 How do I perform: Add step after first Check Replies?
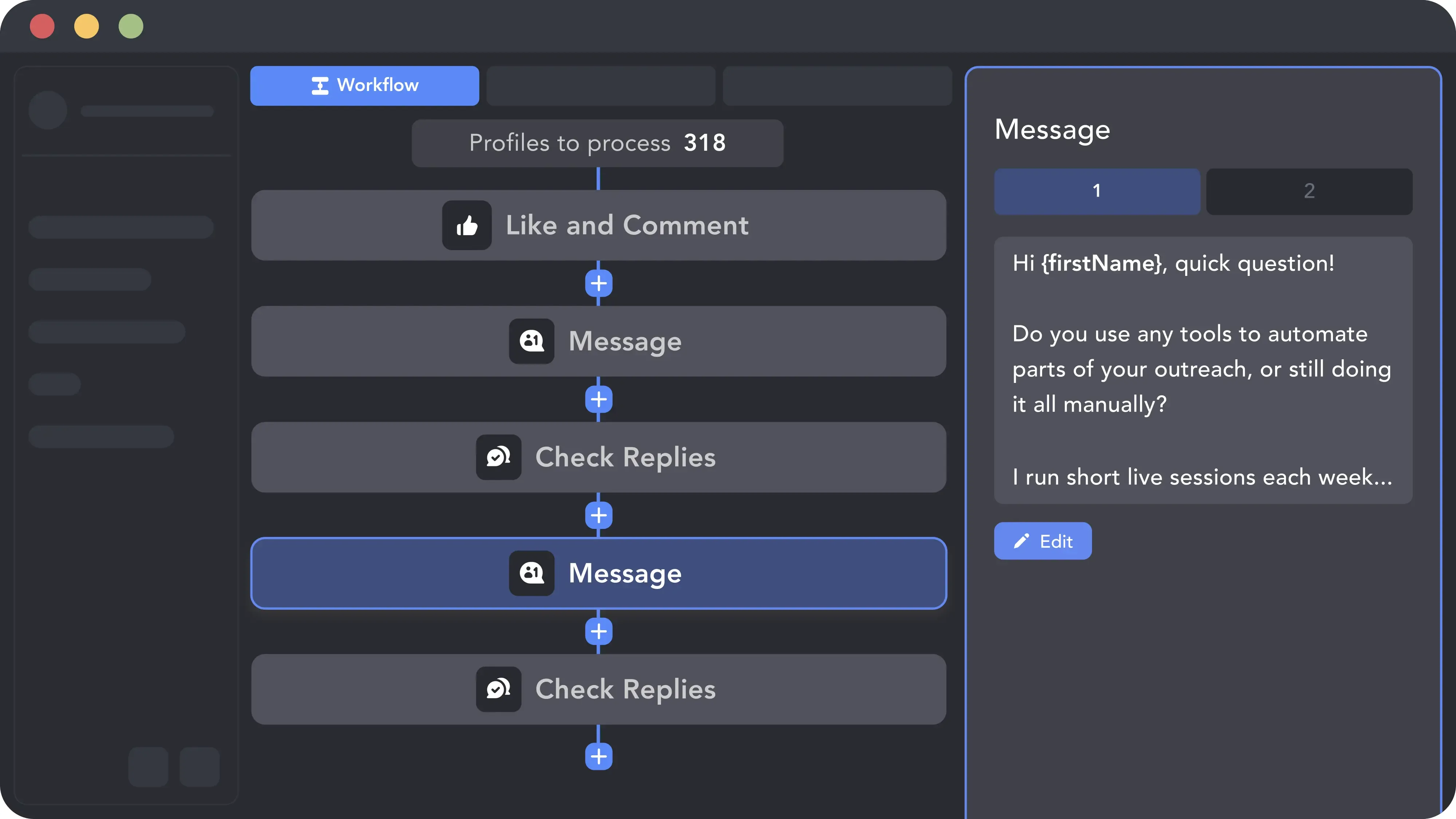598,515
